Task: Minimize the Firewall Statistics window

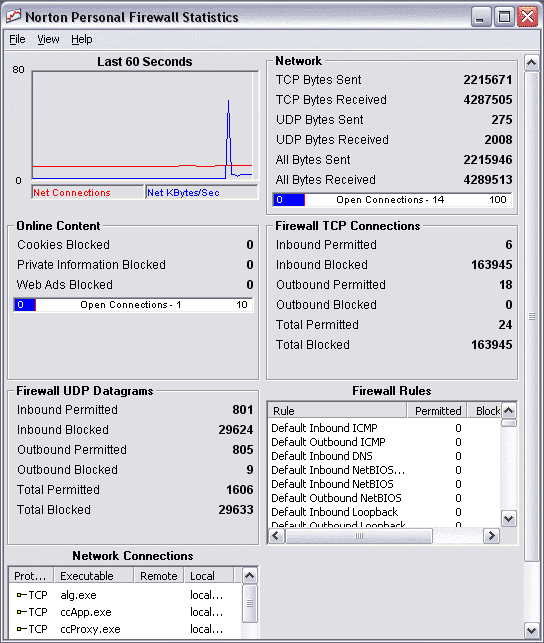Action: (480, 17)
